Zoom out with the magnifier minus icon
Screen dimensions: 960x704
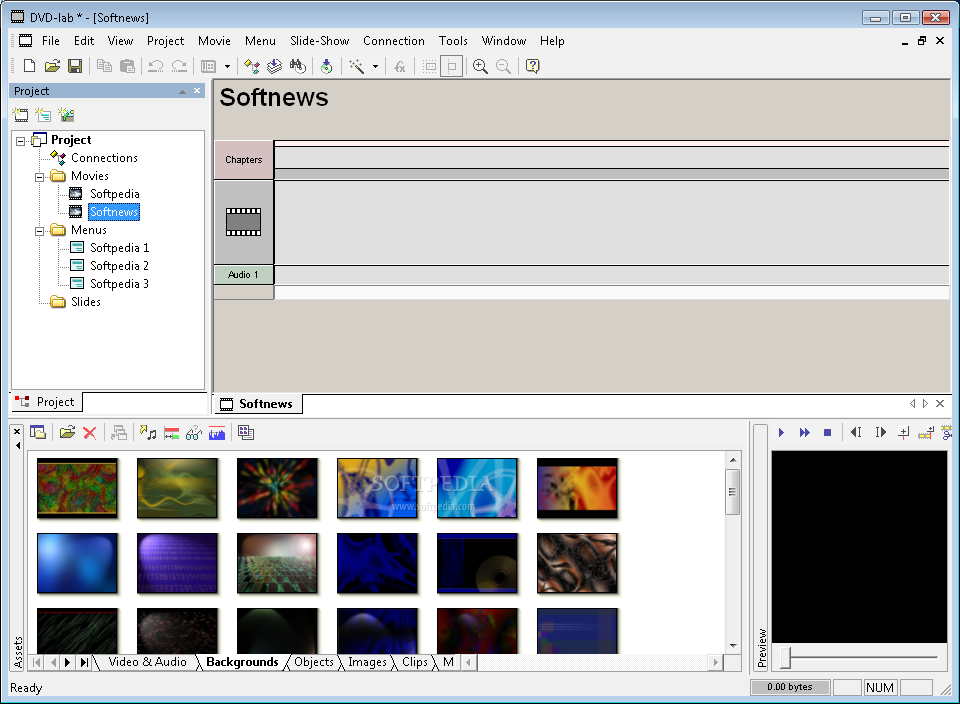coord(503,66)
